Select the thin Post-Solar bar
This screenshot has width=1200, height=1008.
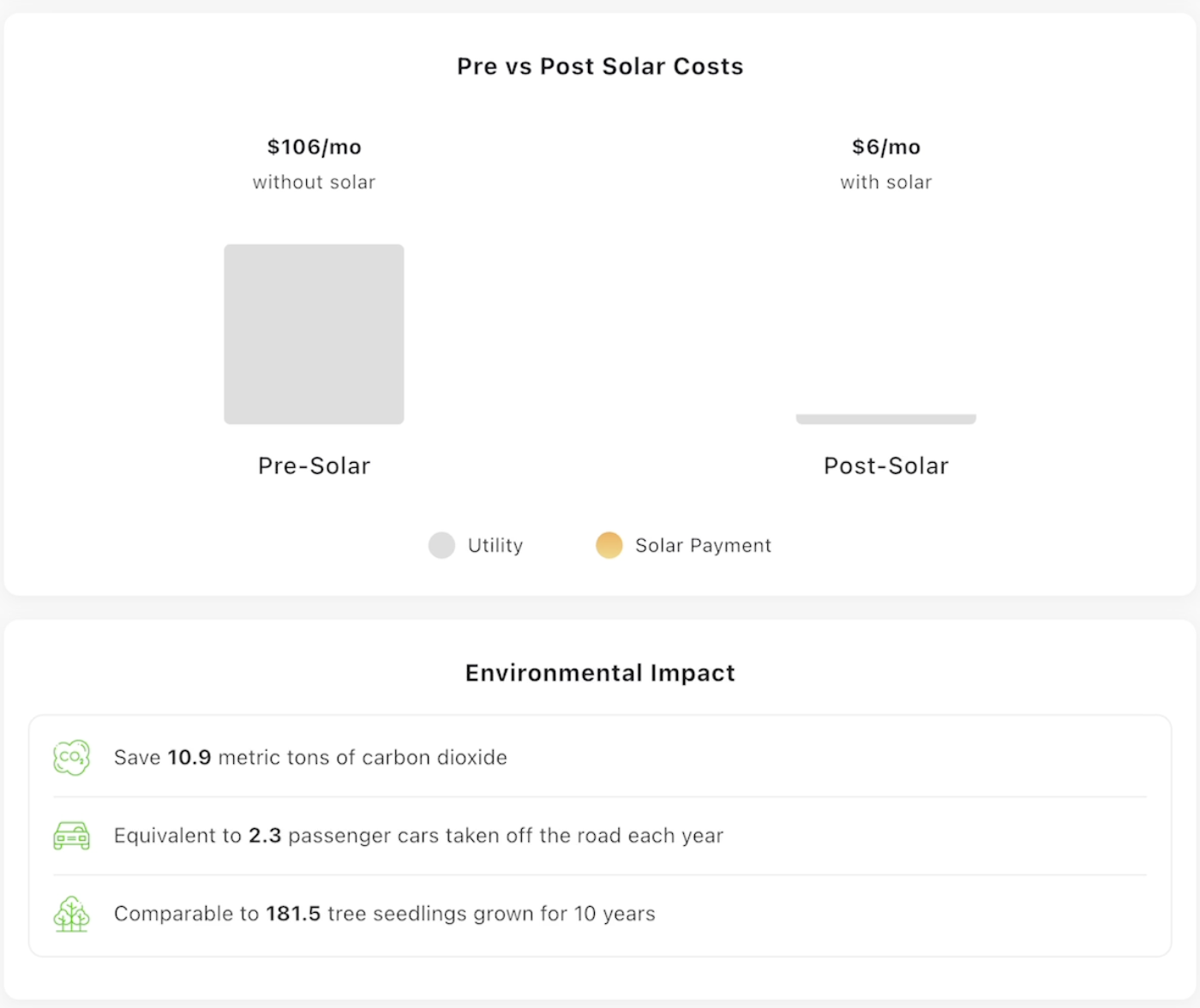(885, 419)
